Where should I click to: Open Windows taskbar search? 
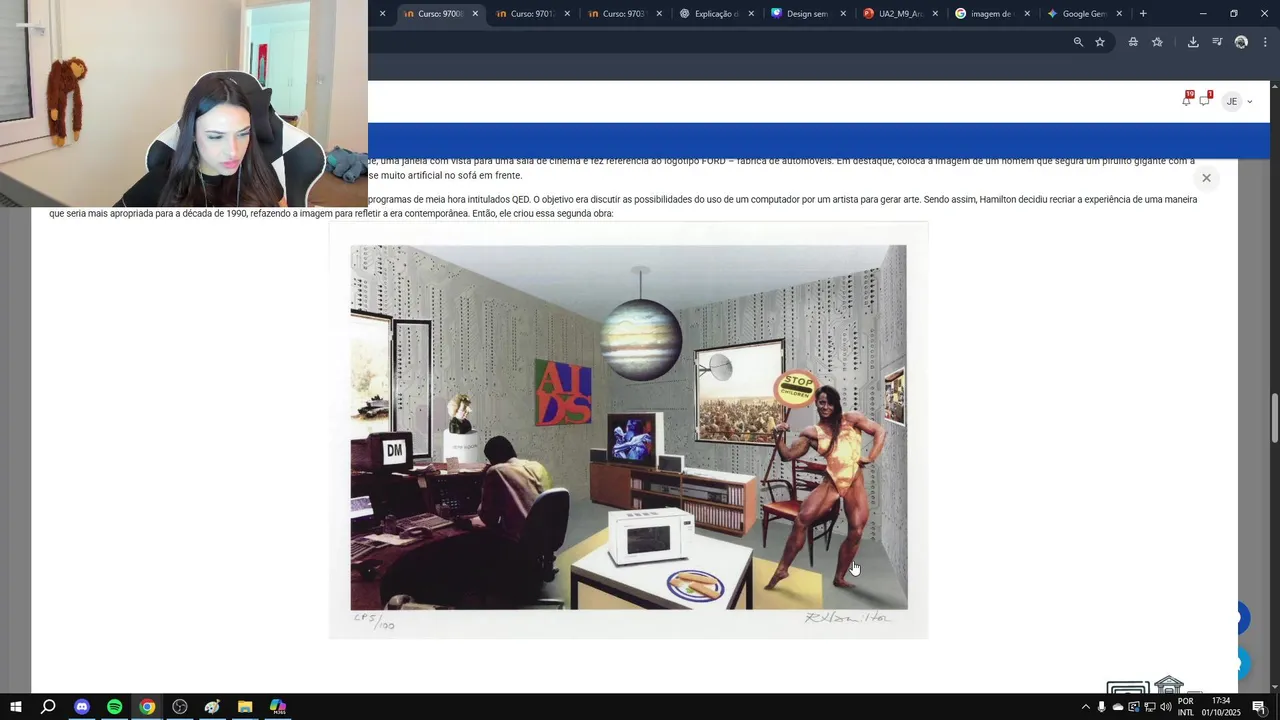point(48,707)
